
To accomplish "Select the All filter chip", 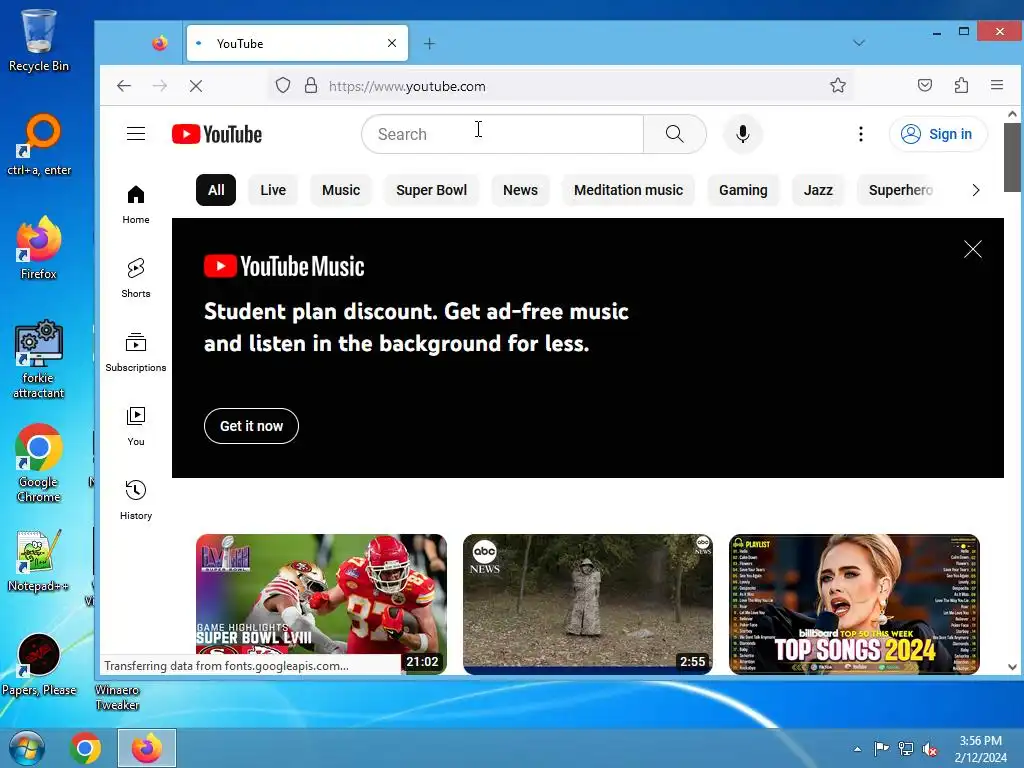I will (216, 190).
